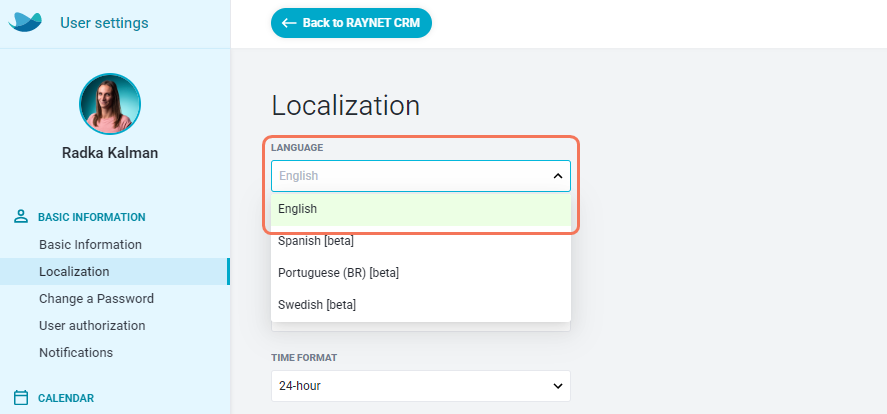
Task: Click Radka Kalman's profile avatar
Action: [110, 104]
